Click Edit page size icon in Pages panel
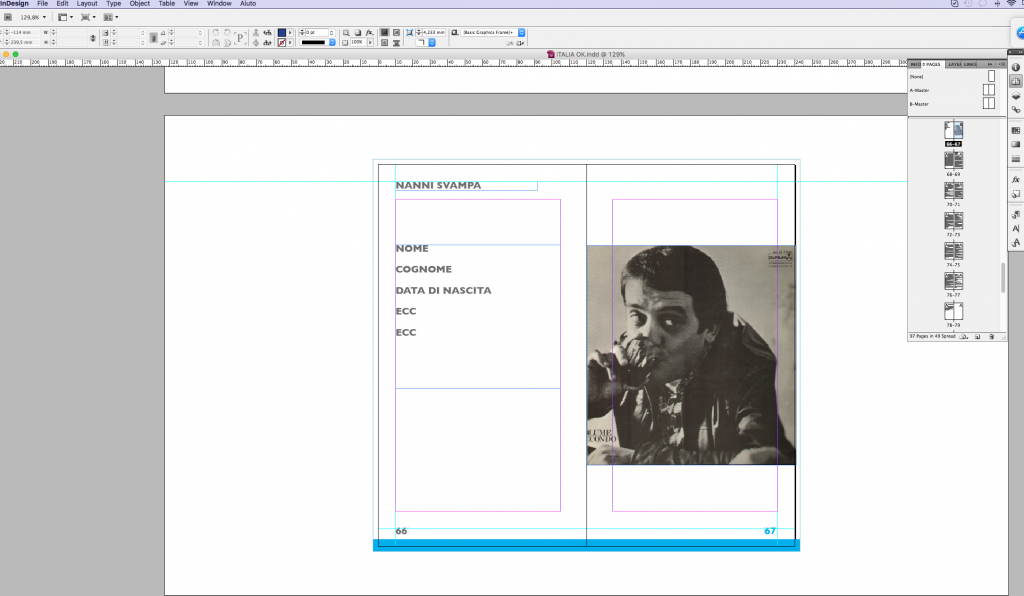 click(x=964, y=337)
